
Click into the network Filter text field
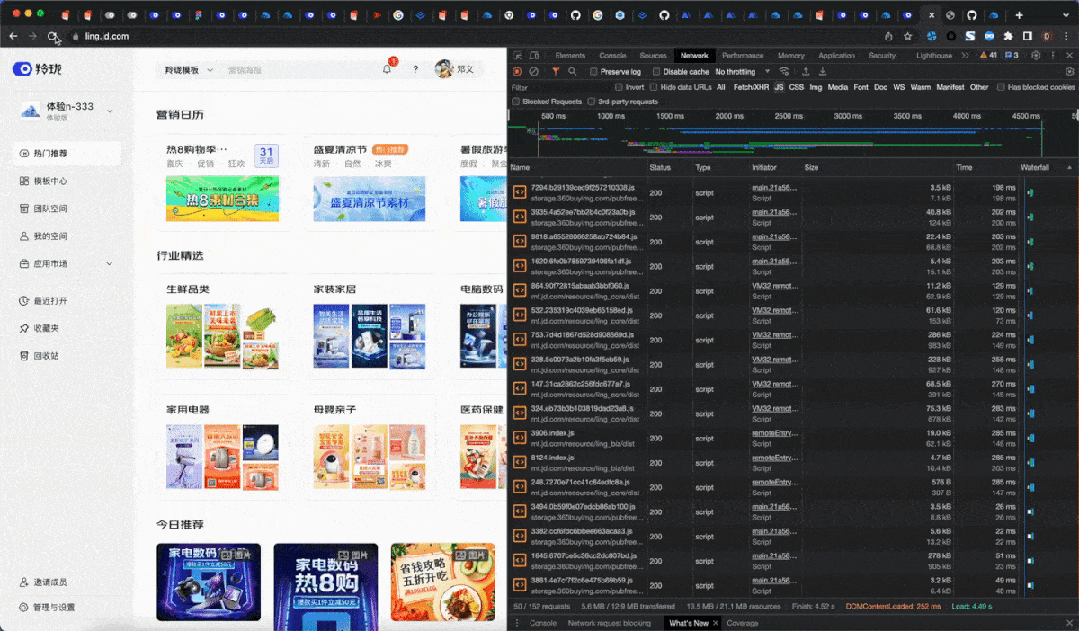pos(559,87)
